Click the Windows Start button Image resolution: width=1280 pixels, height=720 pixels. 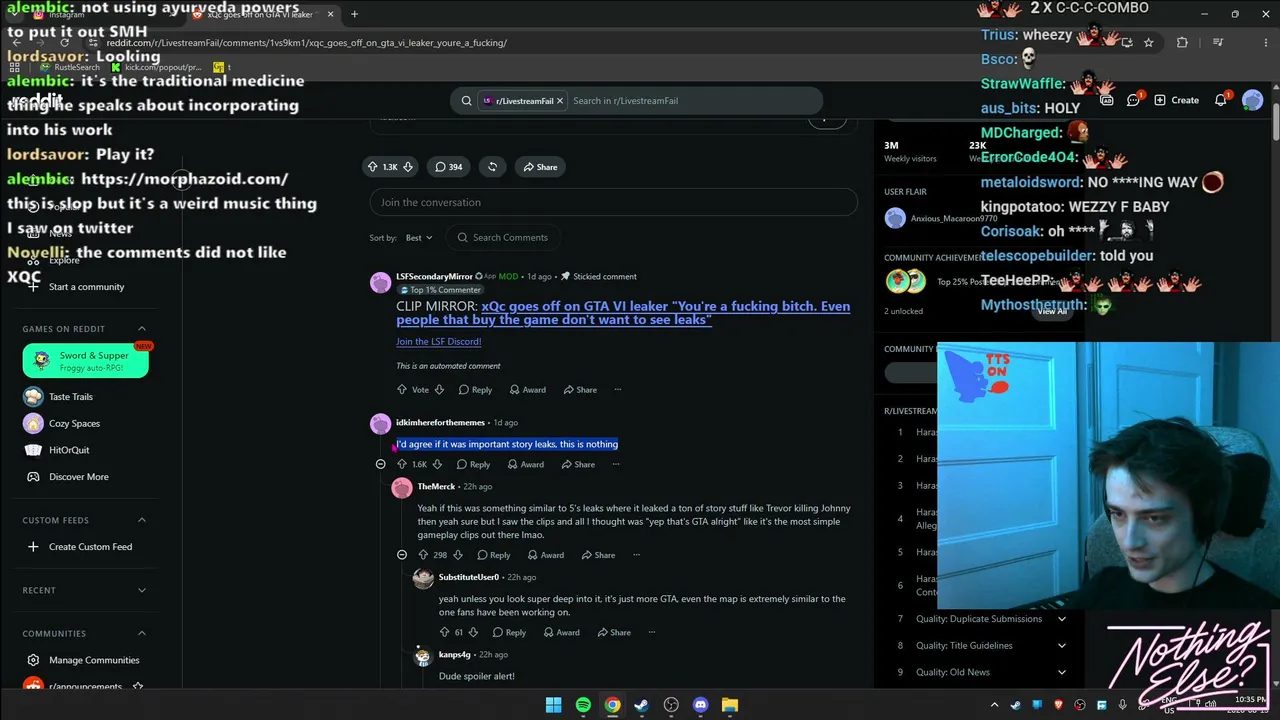554,705
